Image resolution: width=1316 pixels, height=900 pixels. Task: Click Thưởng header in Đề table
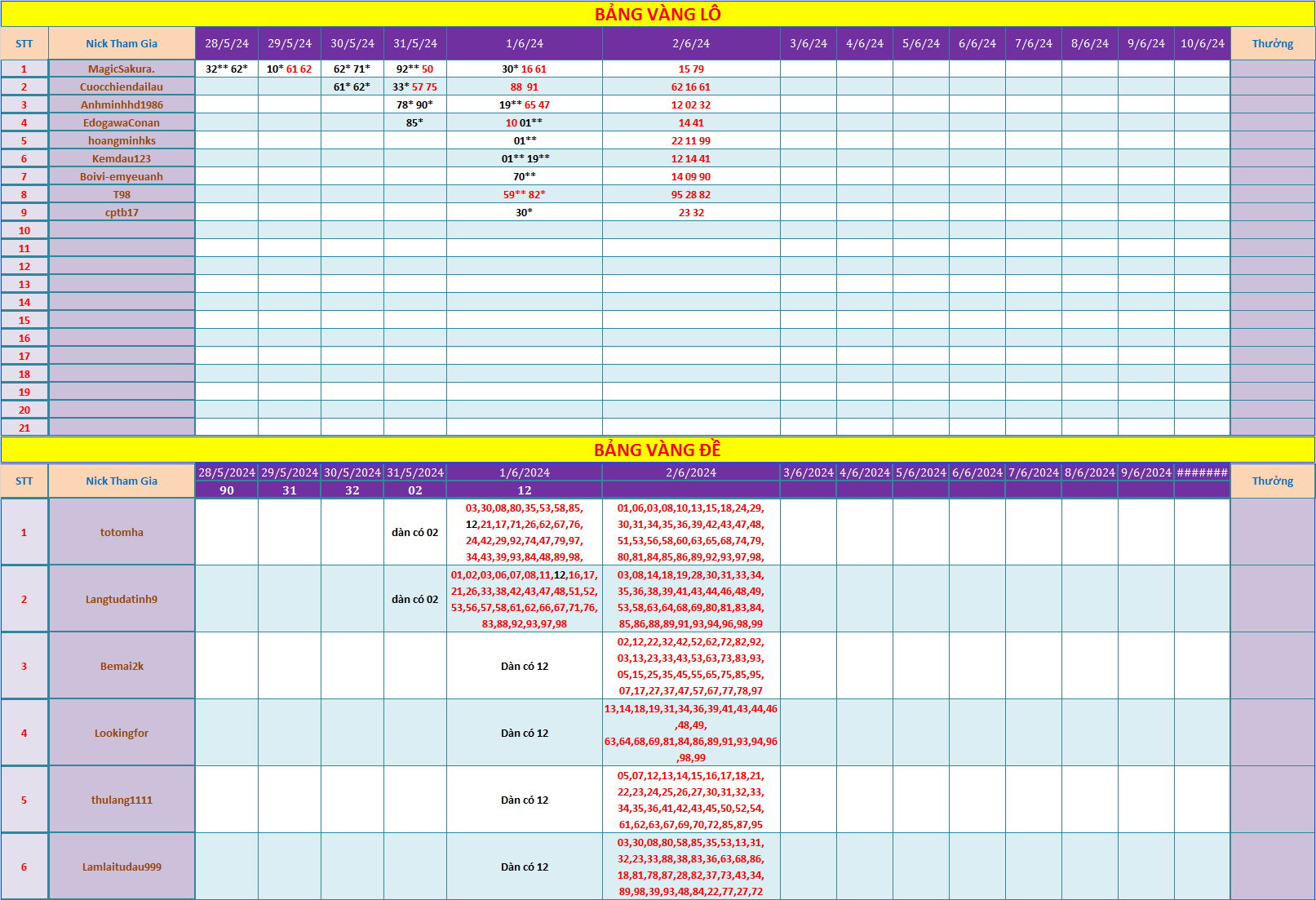[1273, 481]
